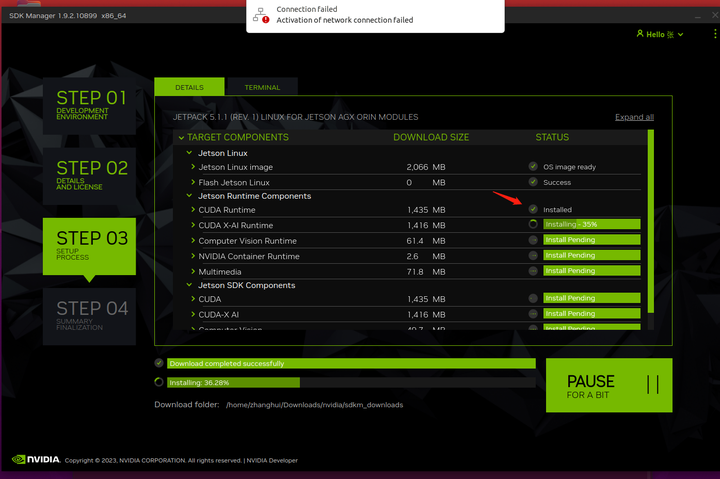The width and height of the screenshot is (720, 479).
Task: Click the user account icon beside Hello
Action: click(640, 34)
